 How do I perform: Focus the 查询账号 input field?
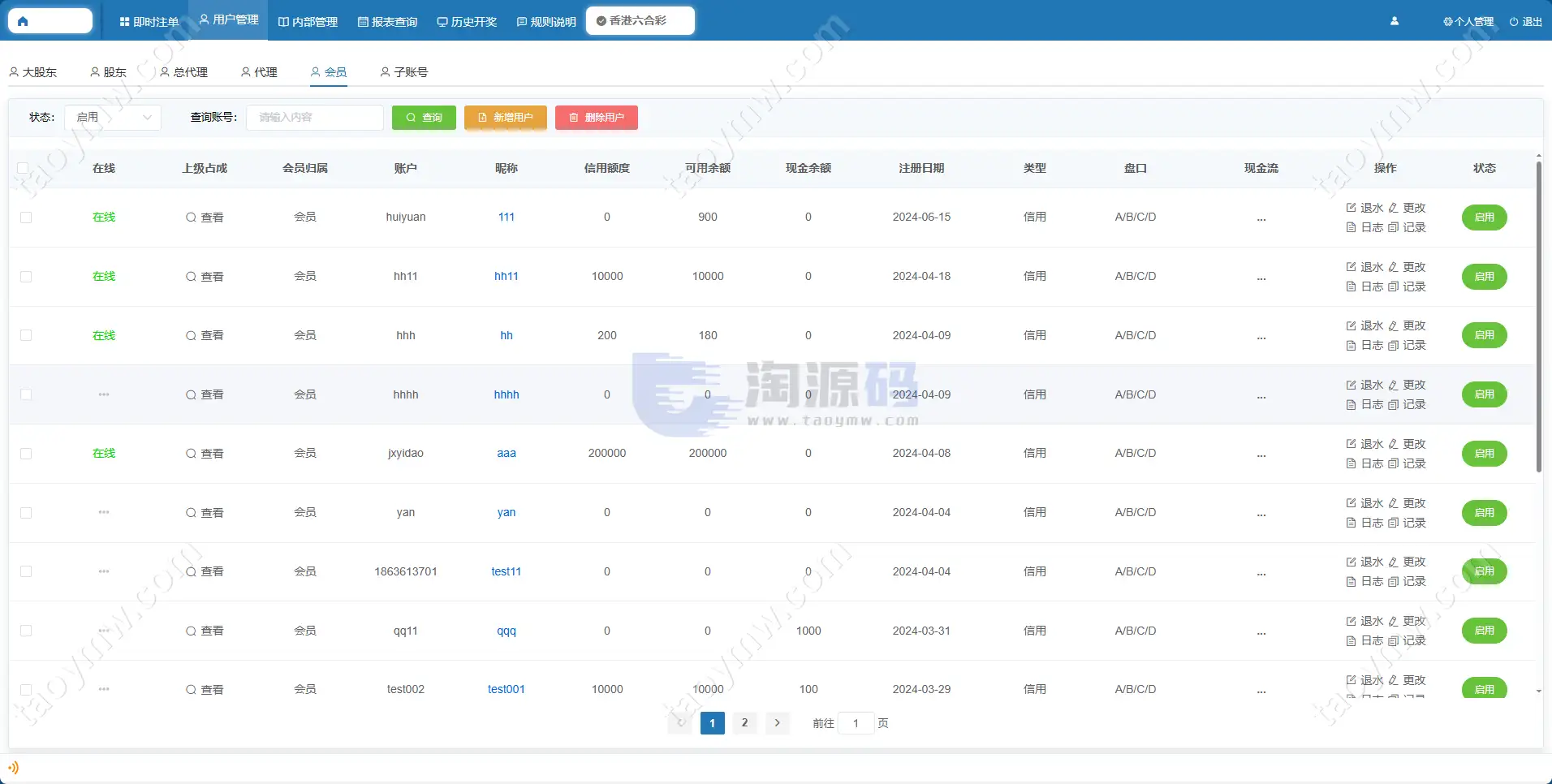pos(315,118)
